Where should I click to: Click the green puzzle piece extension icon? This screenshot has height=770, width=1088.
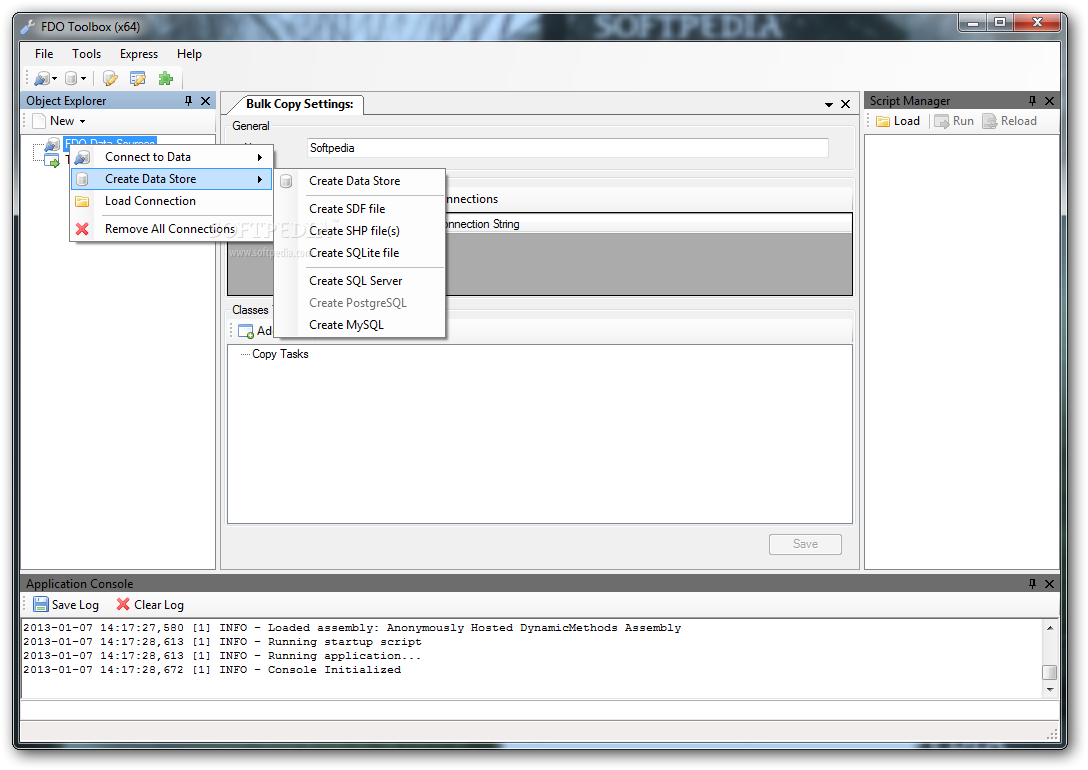tap(166, 78)
